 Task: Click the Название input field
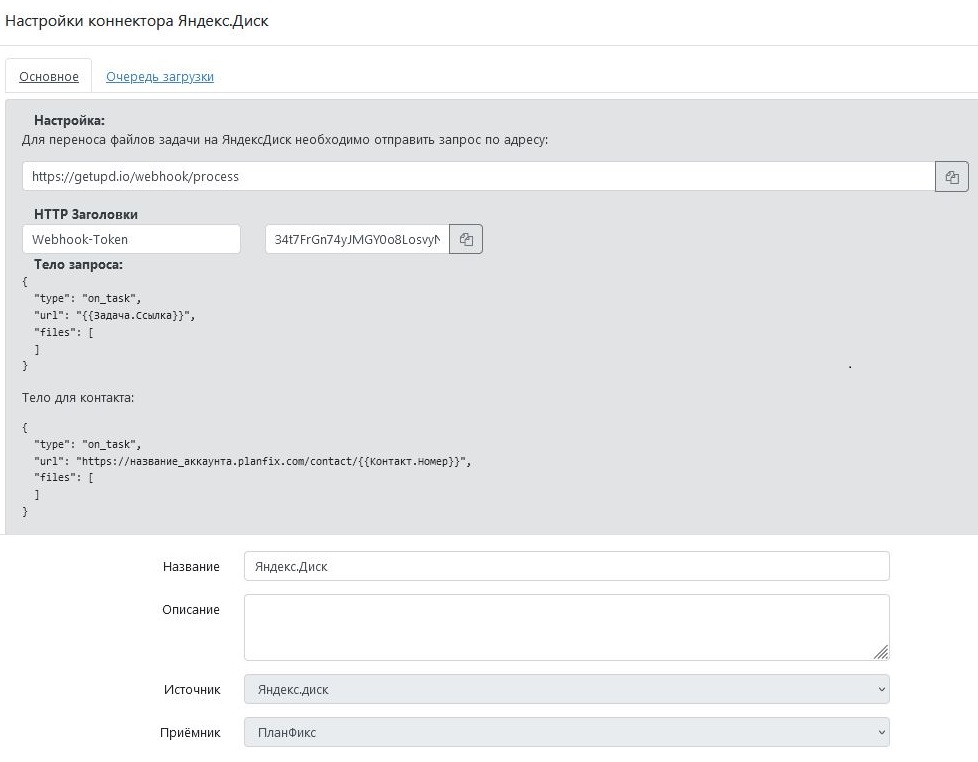[566, 566]
